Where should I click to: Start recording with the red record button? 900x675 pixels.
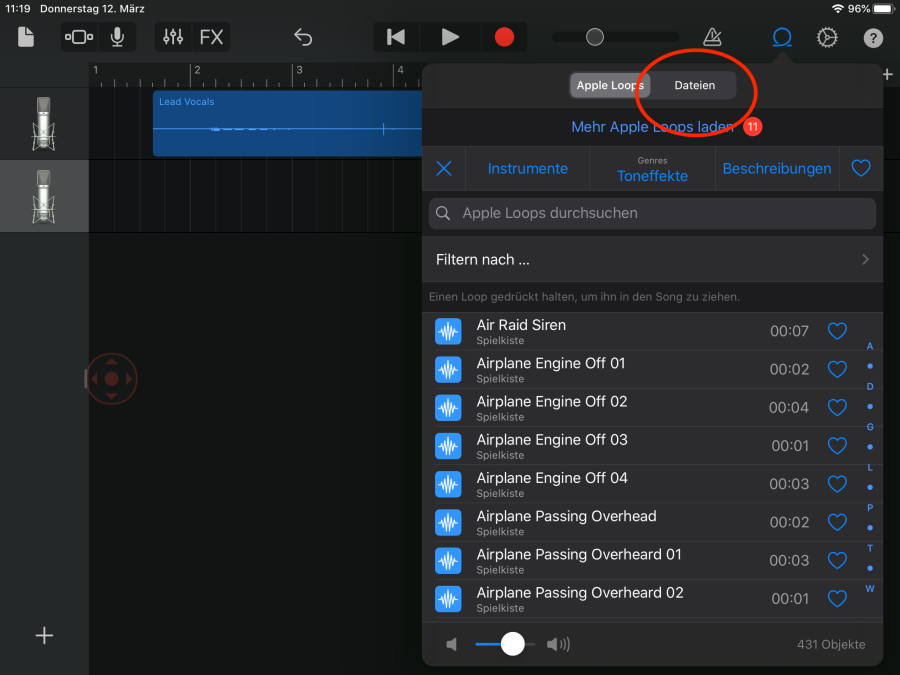tap(504, 37)
